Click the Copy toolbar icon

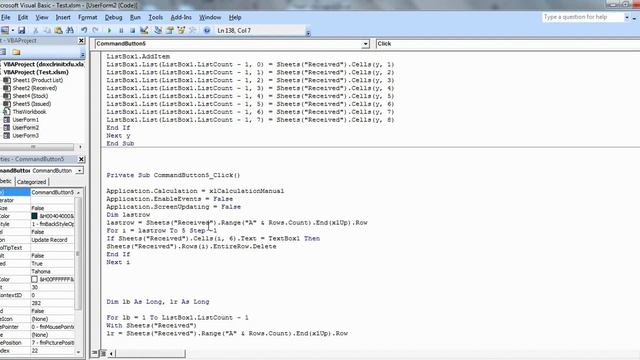click(x=47, y=30)
